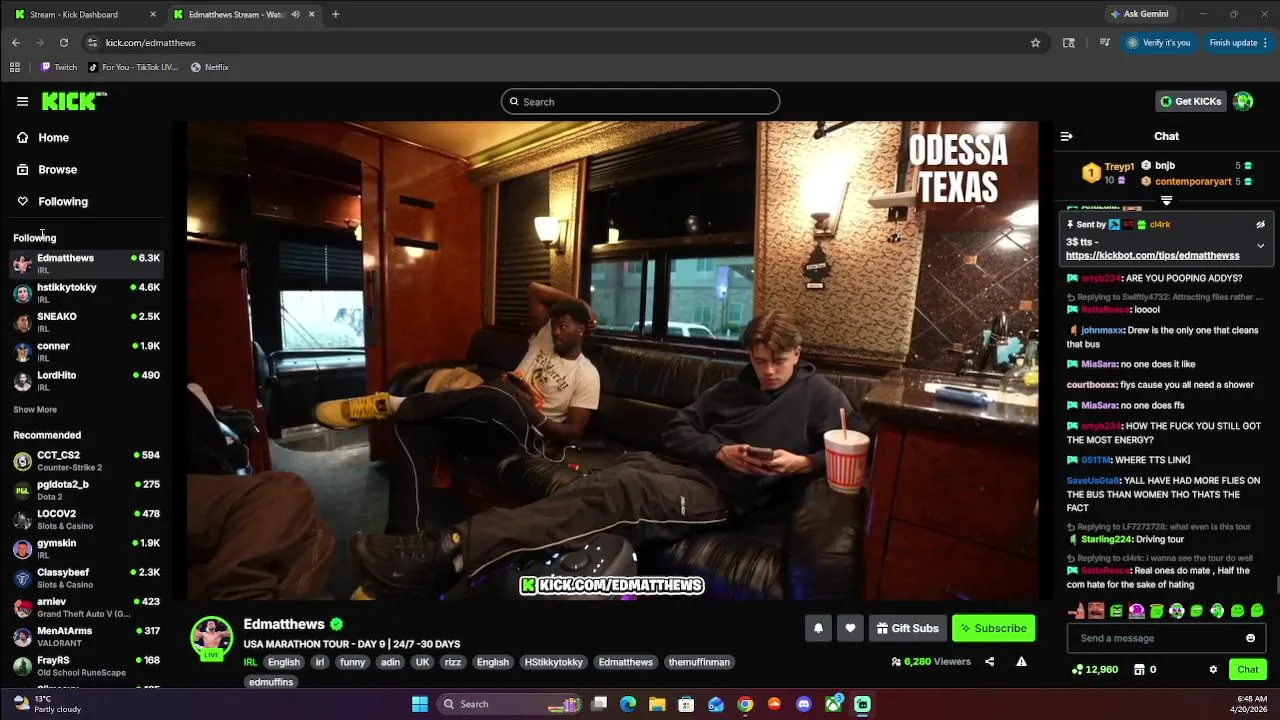Screen dimensions: 1280x720
Task: Expand the pinned message chevron
Action: click(1260, 245)
